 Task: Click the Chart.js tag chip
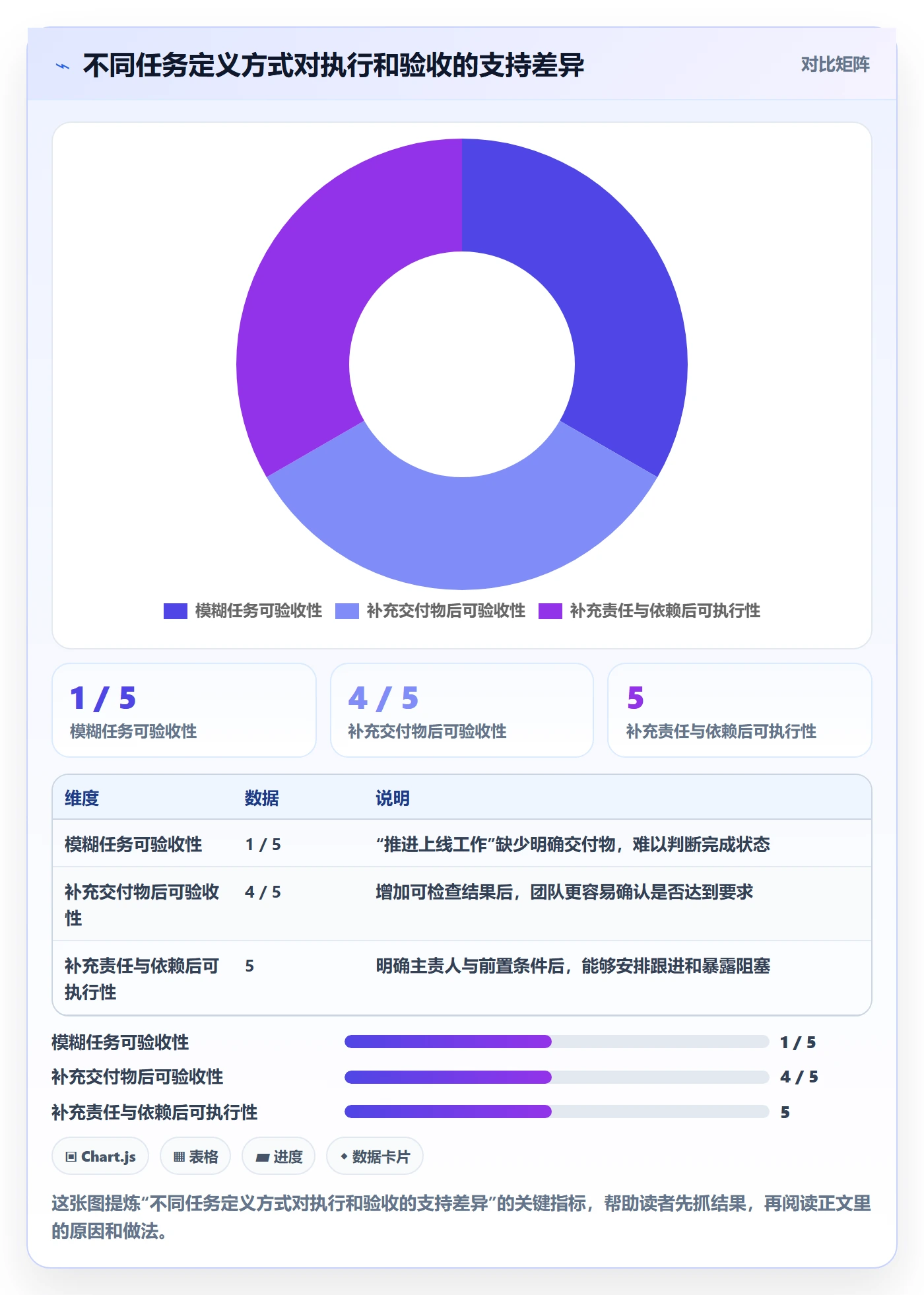[x=100, y=1156]
